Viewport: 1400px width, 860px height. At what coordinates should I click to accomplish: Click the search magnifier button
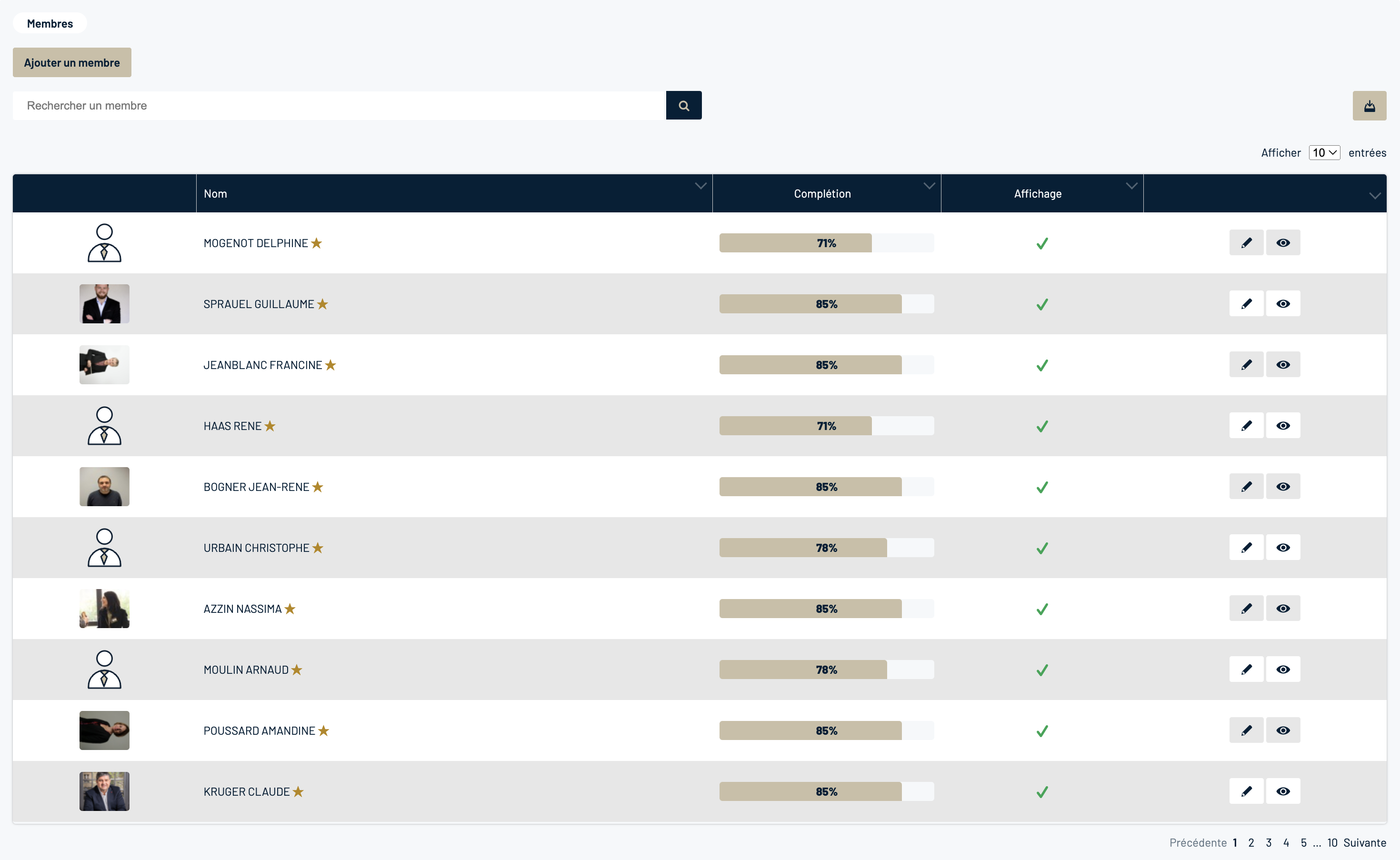click(683, 106)
